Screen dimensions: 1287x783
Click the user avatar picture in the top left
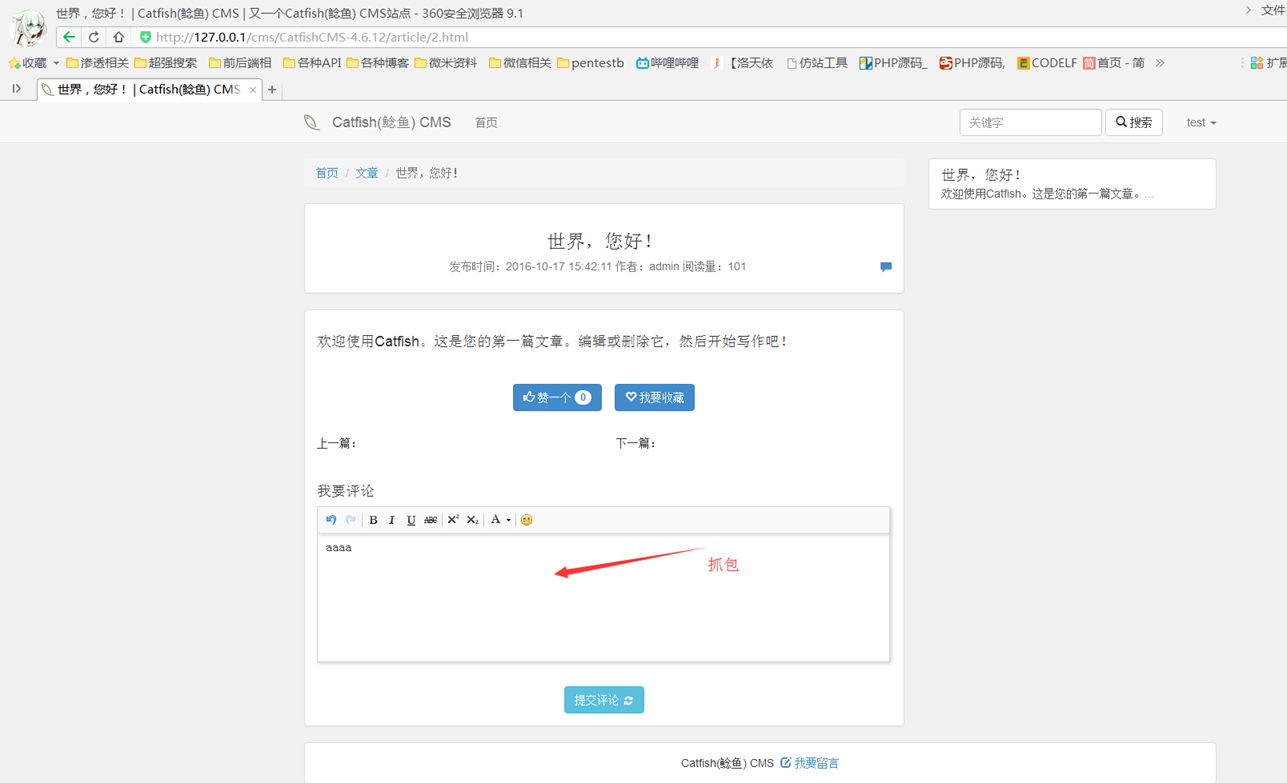(x=27, y=27)
